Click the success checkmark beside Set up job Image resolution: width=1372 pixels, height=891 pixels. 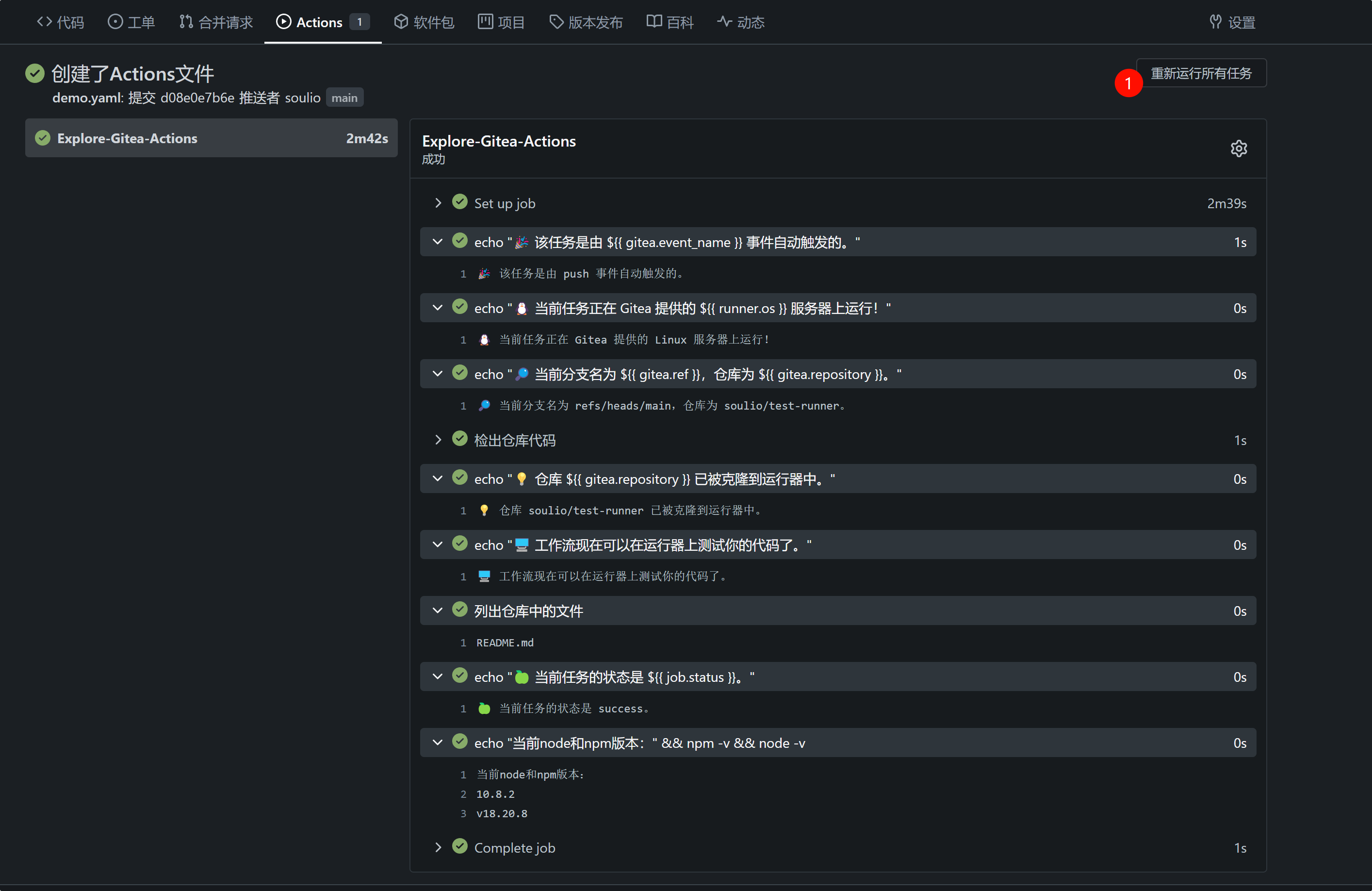click(x=459, y=202)
